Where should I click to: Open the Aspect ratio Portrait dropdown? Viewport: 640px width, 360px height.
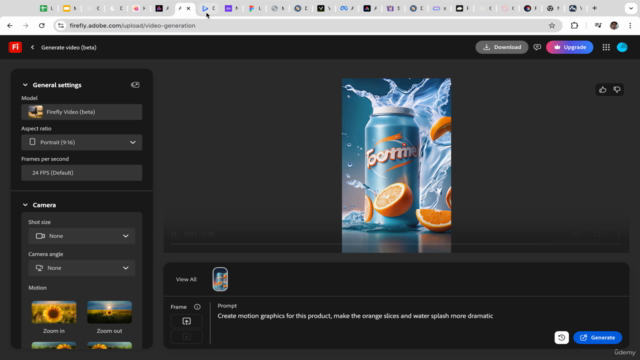[82, 142]
